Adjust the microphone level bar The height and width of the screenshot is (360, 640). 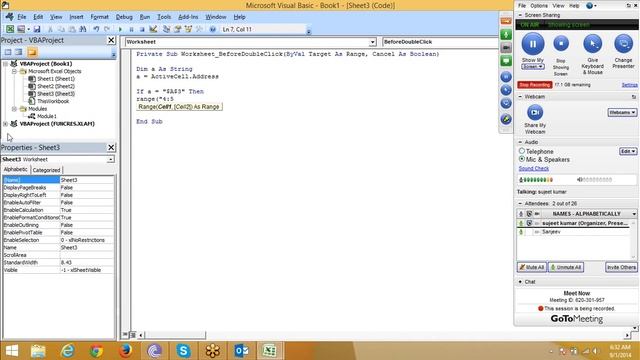pyautogui.click(x=536, y=180)
